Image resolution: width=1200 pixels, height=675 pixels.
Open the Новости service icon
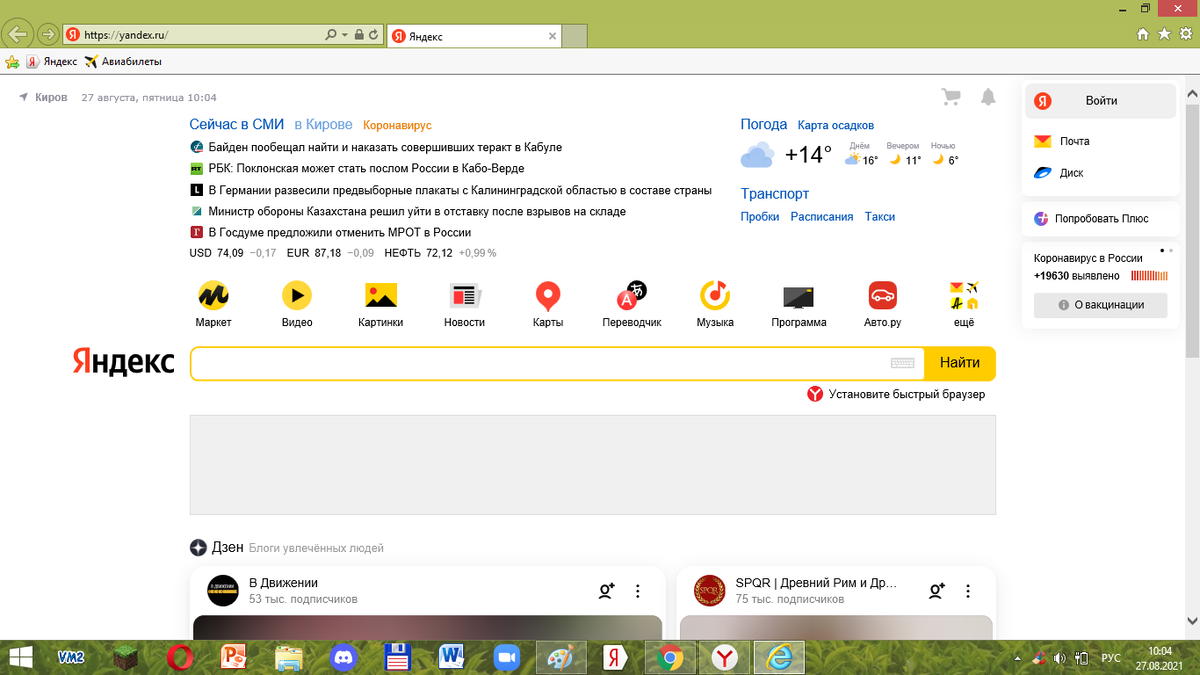465,295
